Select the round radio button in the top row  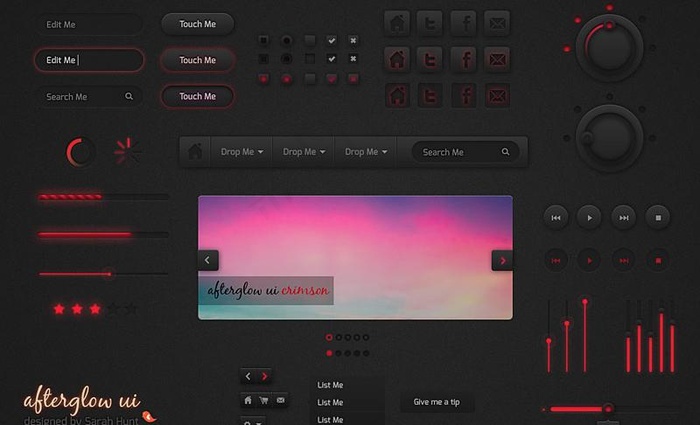pos(287,40)
